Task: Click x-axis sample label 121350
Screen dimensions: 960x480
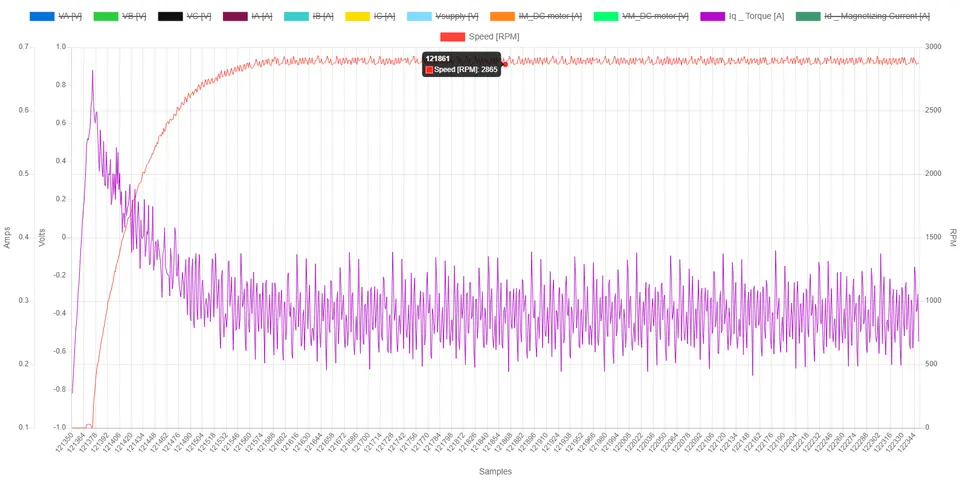Action: [x=63, y=443]
